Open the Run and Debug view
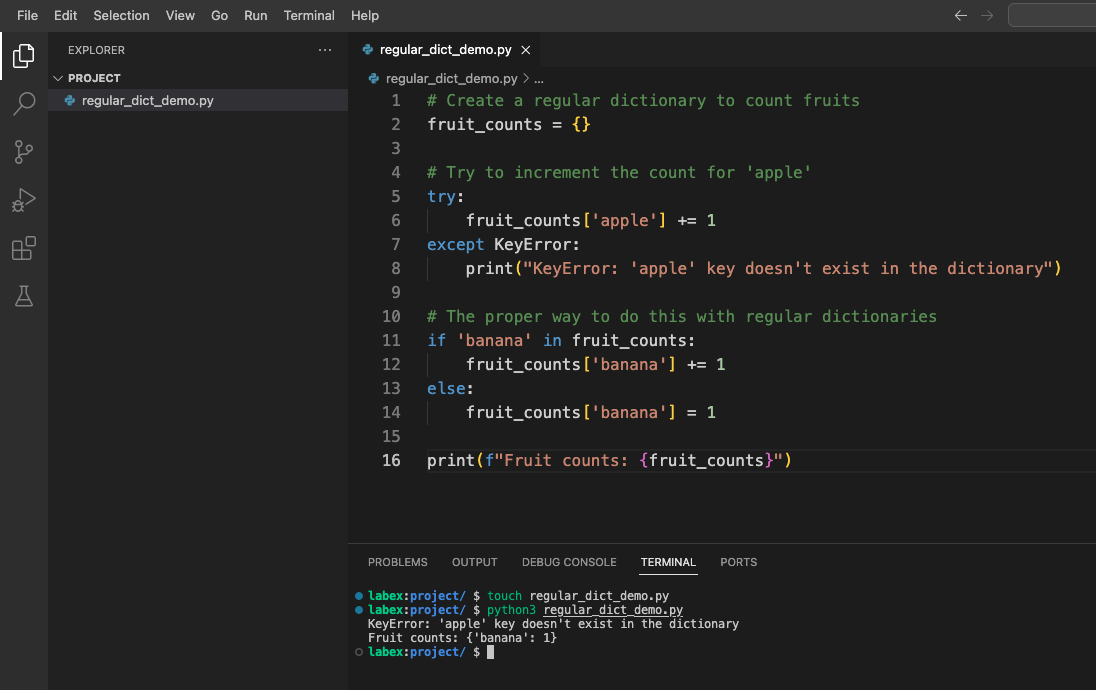 click(23, 200)
